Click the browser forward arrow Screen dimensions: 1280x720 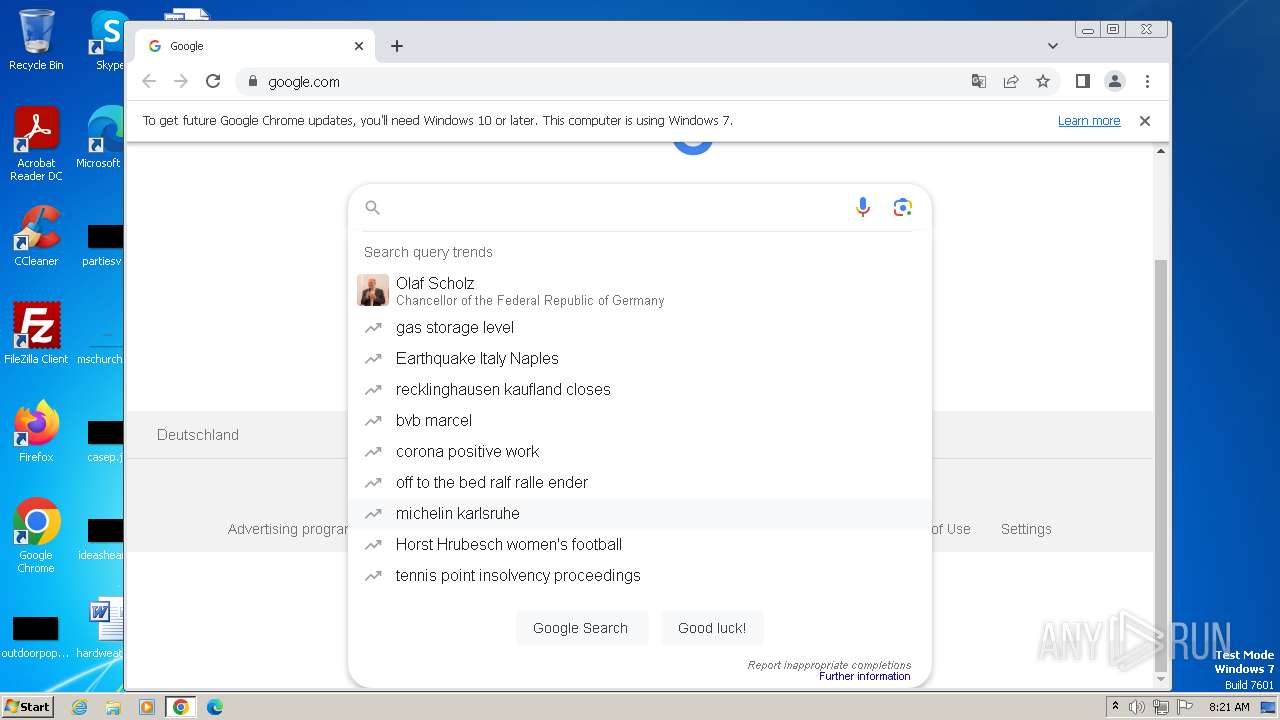pyautogui.click(x=181, y=81)
